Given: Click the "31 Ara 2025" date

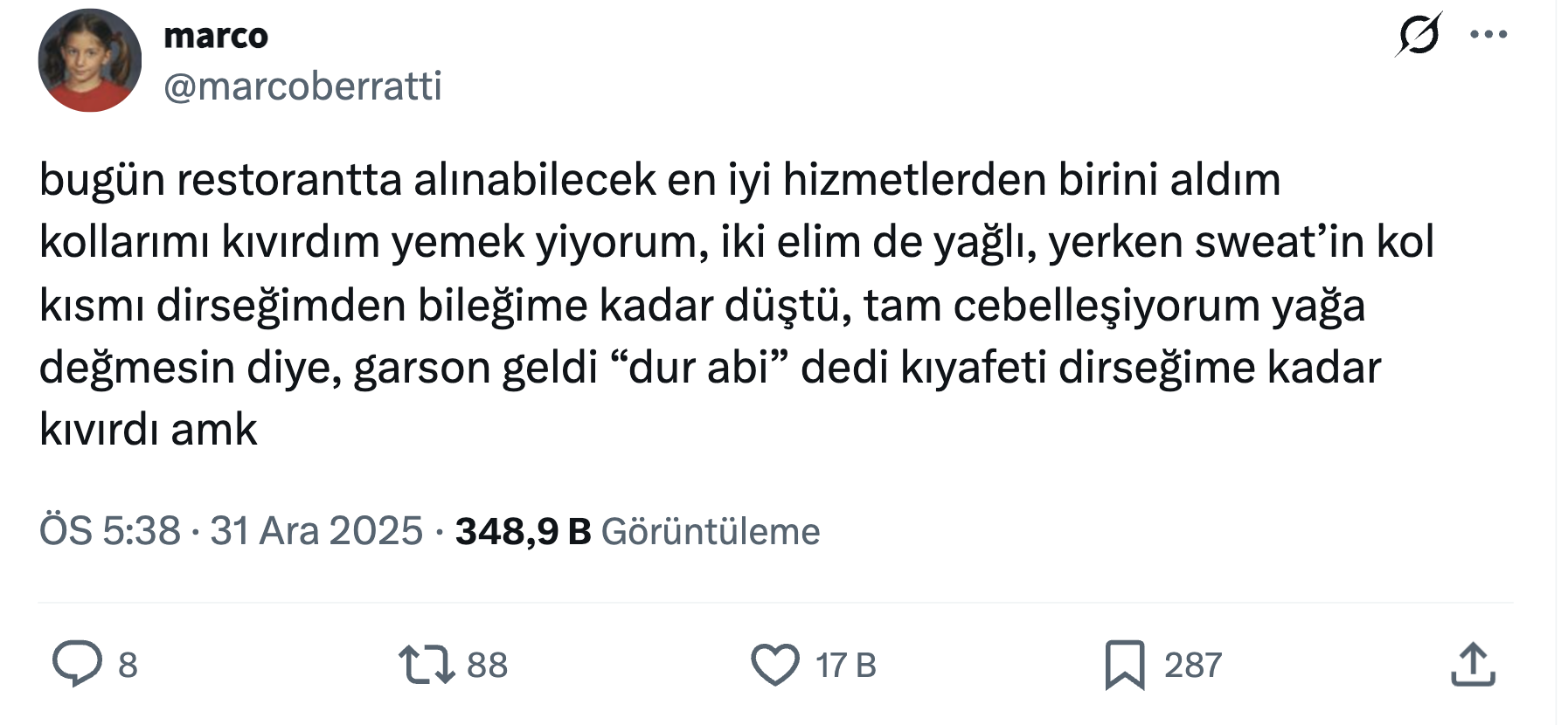Looking at the screenshot, I should coord(316,531).
